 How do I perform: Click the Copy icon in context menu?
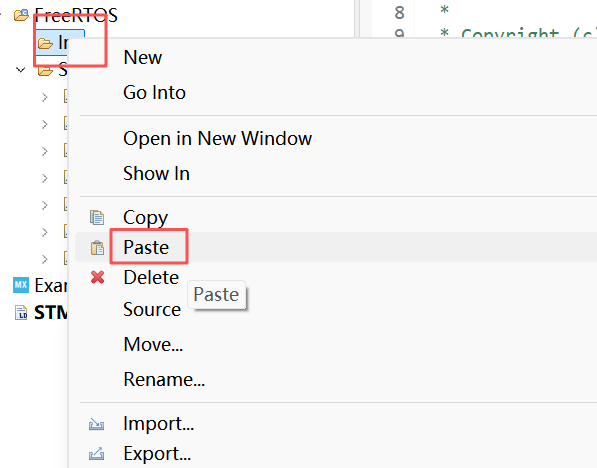click(x=97, y=217)
